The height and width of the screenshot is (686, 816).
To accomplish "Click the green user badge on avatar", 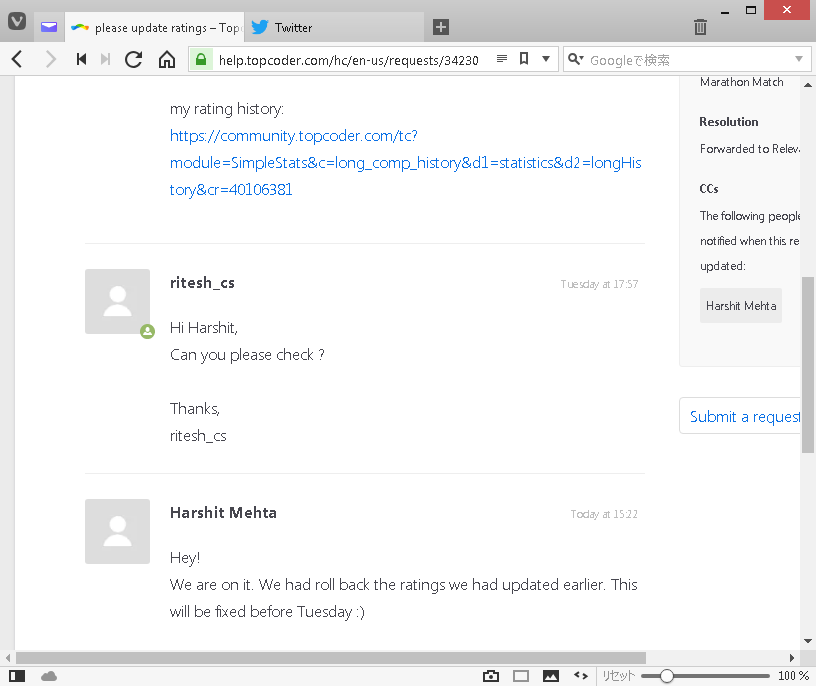I will 147,331.
